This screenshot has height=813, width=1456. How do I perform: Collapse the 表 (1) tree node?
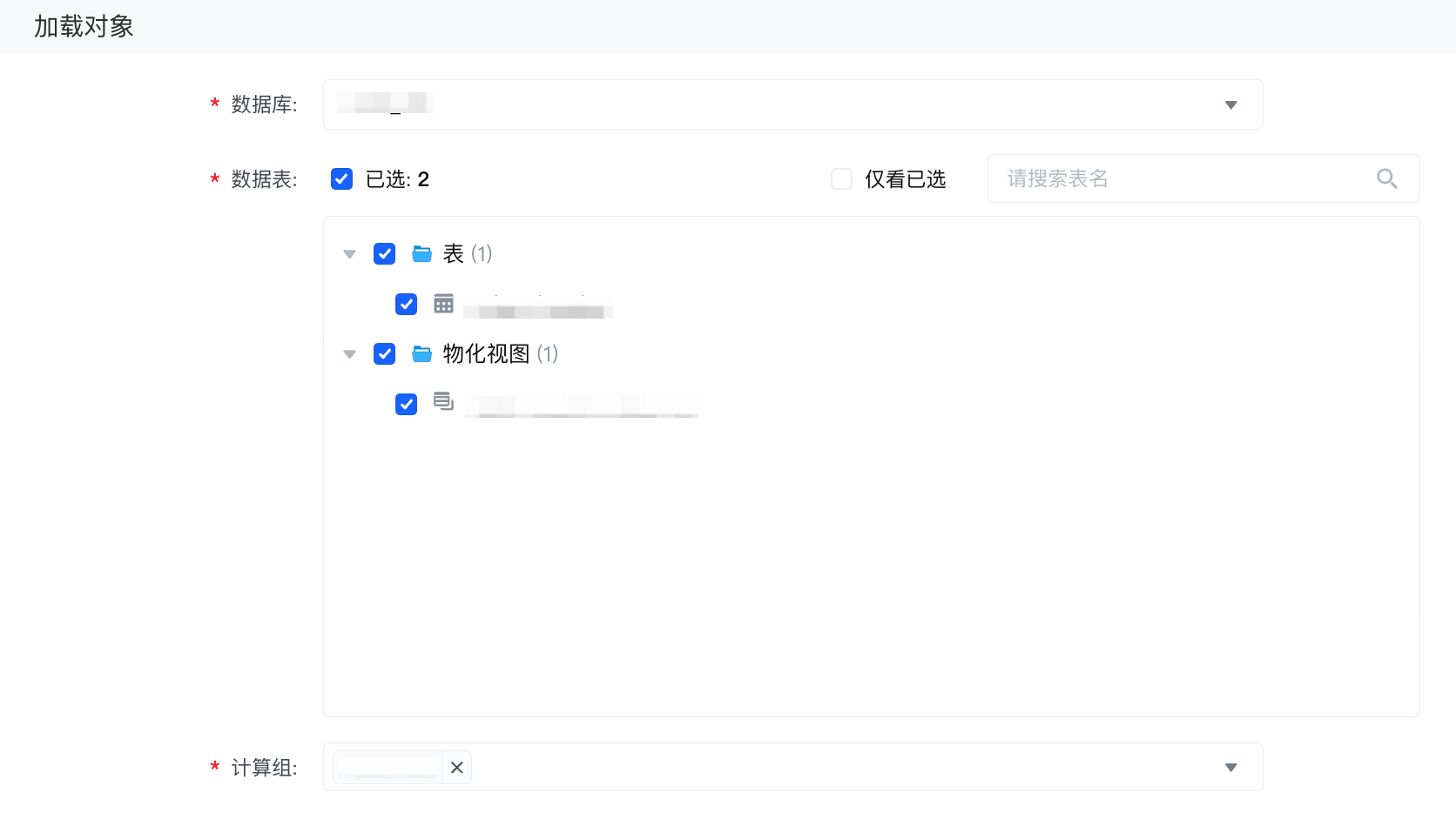pos(350,254)
